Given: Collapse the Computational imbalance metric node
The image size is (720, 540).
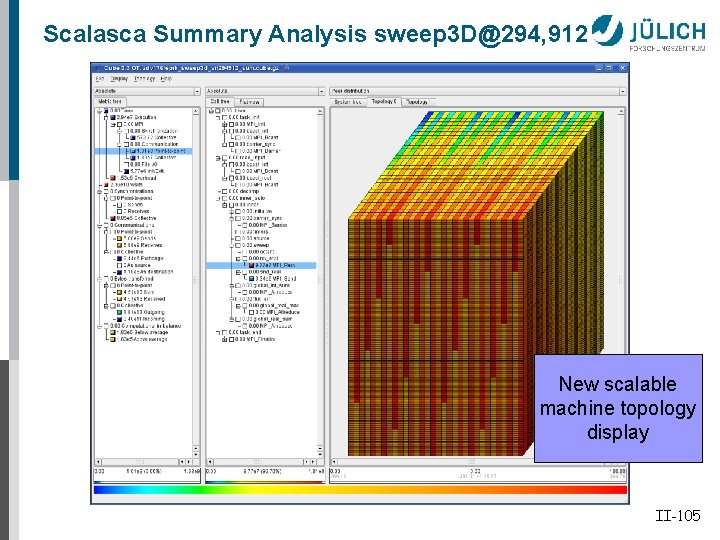Looking at the screenshot, I should (x=99, y=326).
